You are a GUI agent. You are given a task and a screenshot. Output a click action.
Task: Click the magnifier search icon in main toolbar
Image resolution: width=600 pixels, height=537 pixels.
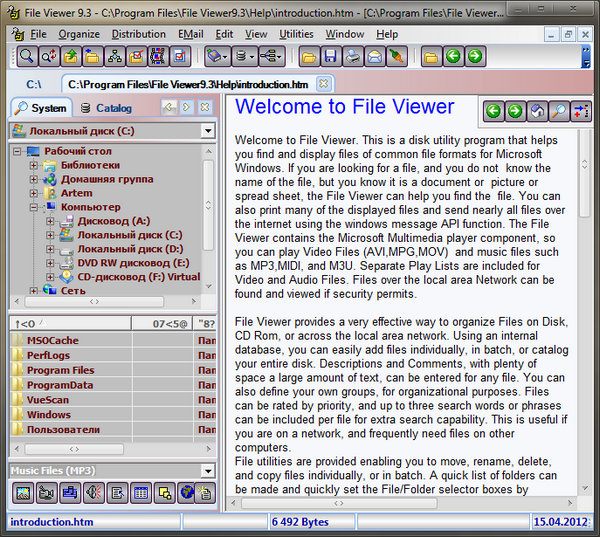click(x=26, y=56)
